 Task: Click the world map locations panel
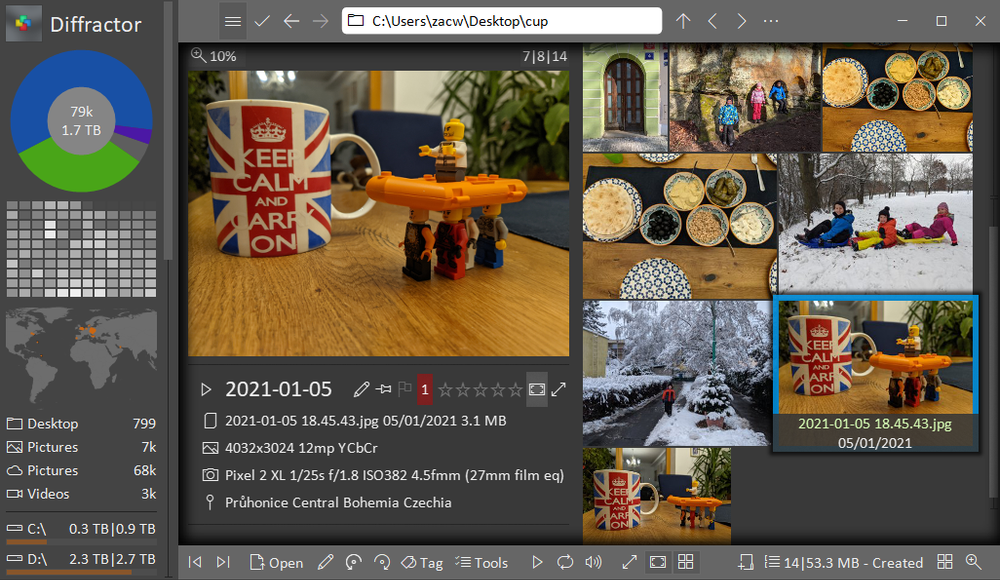pyautogui.click(x=81, y=357)
